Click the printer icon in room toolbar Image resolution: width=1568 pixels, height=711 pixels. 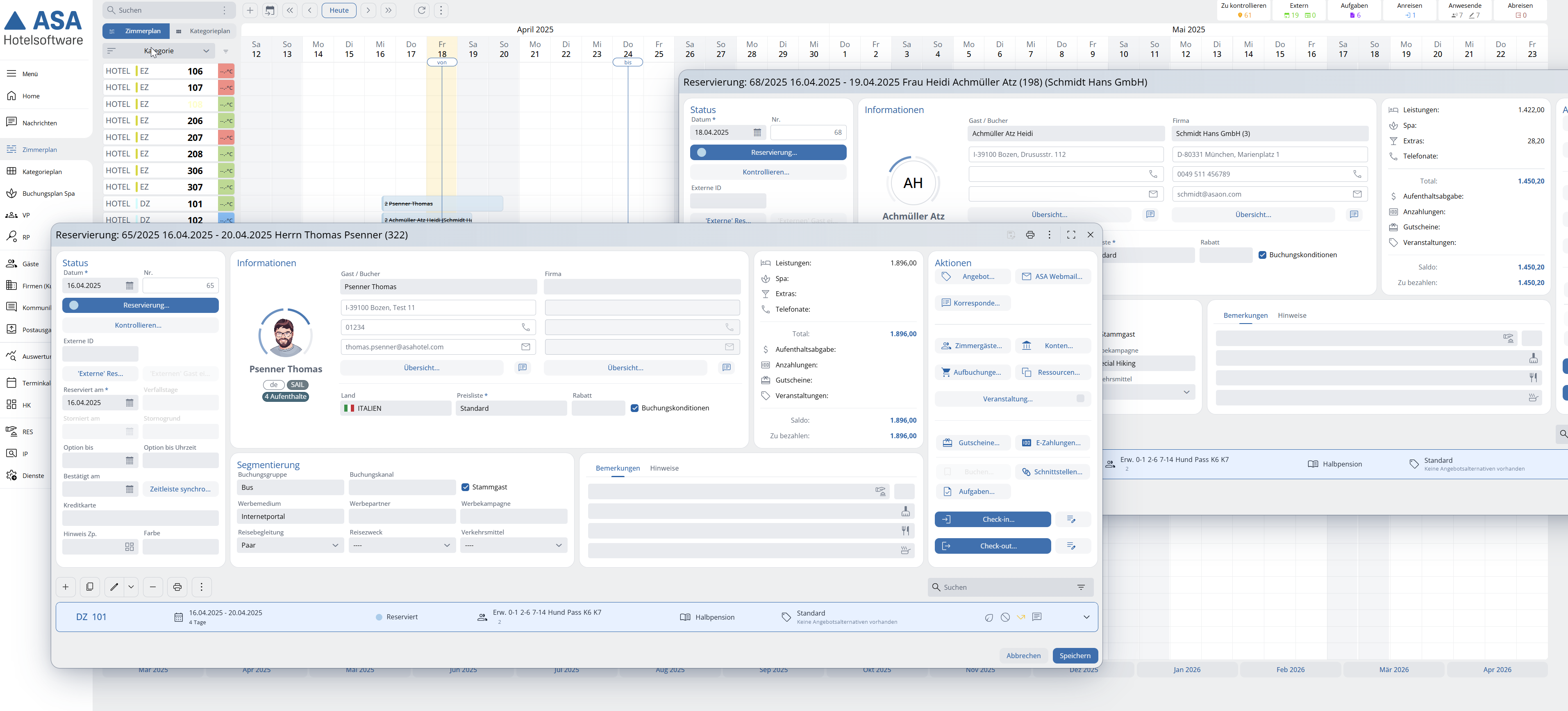(x=177, y=587)
